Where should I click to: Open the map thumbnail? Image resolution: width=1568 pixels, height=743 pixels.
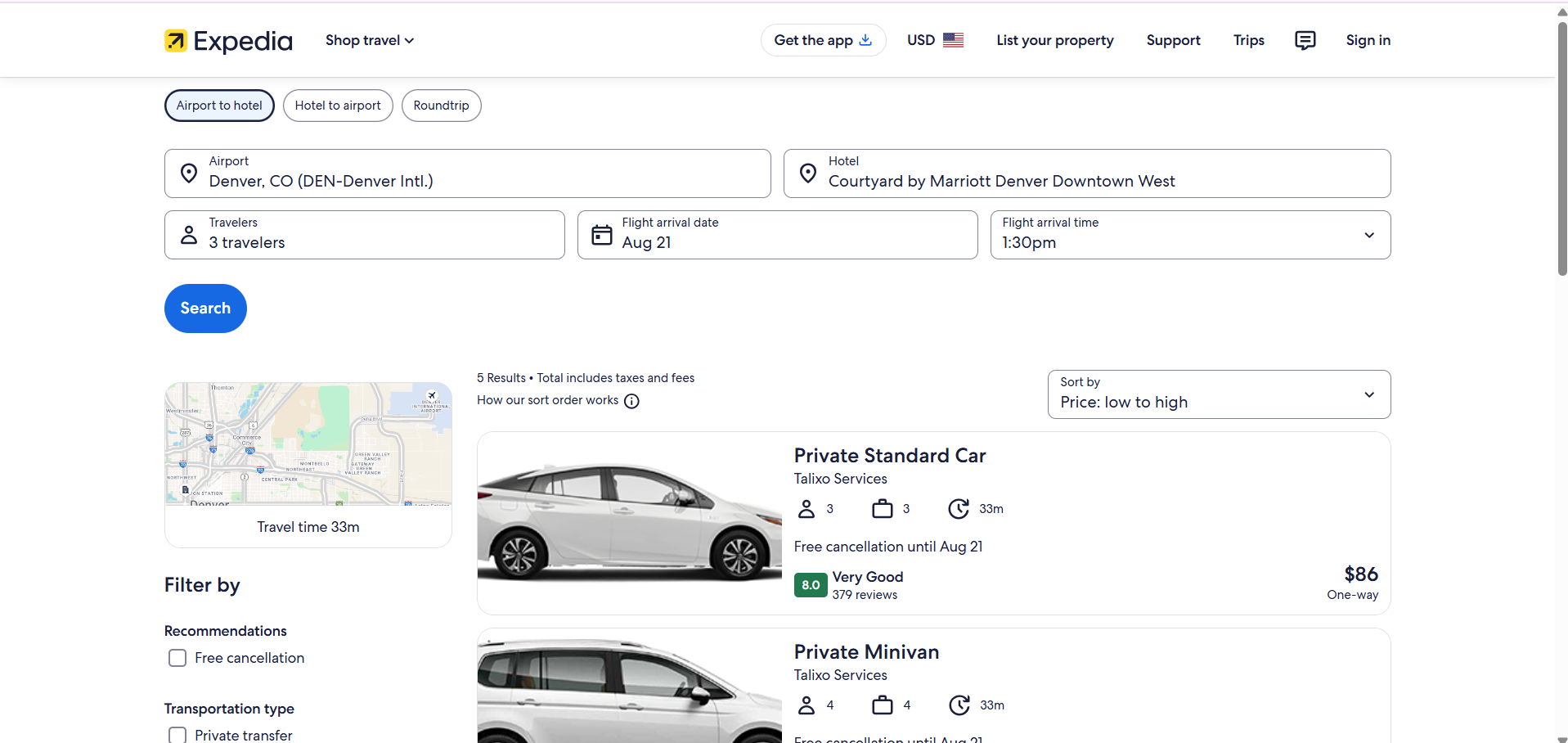[308, 444]
